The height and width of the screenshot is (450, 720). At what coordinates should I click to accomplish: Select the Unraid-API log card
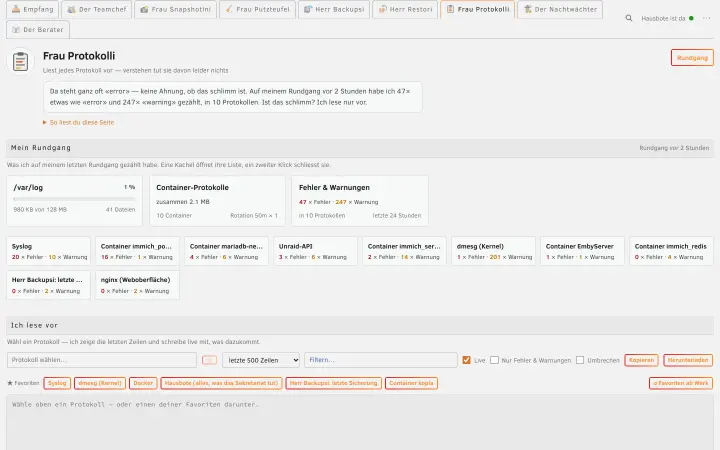click(x=315, y=251)
